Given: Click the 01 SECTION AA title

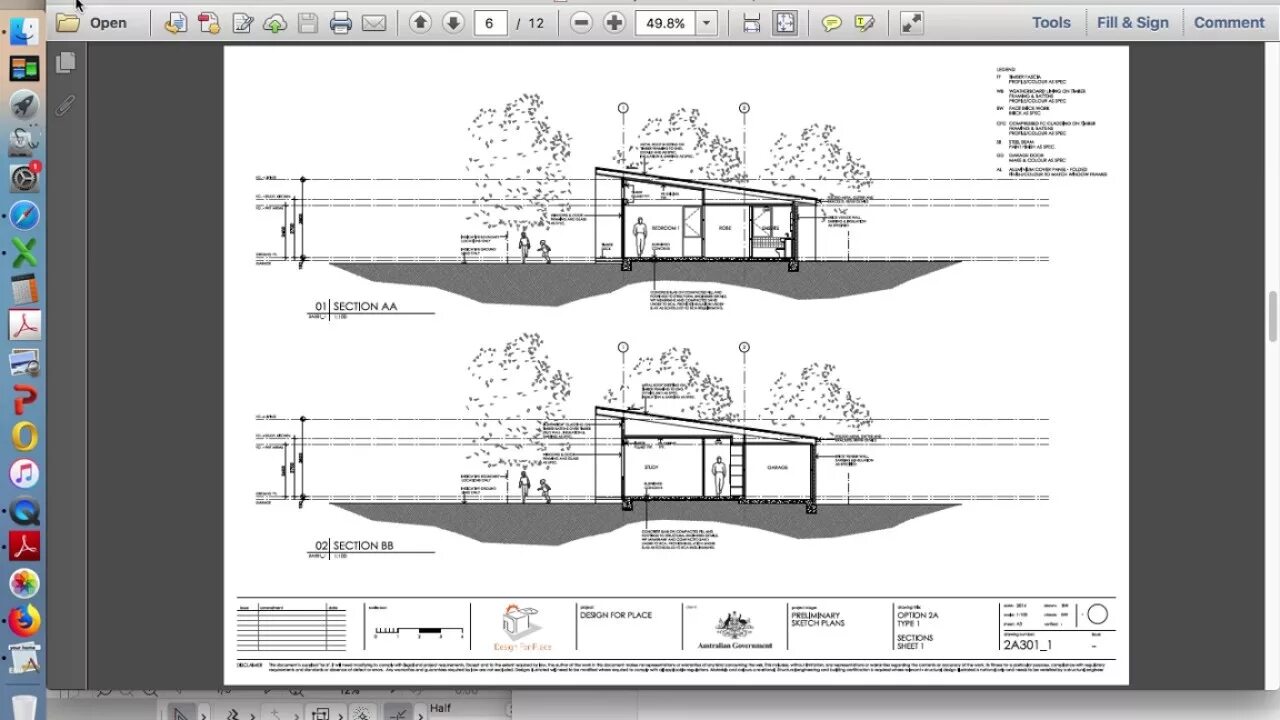Looking at the screenshot, I should 356,306.
